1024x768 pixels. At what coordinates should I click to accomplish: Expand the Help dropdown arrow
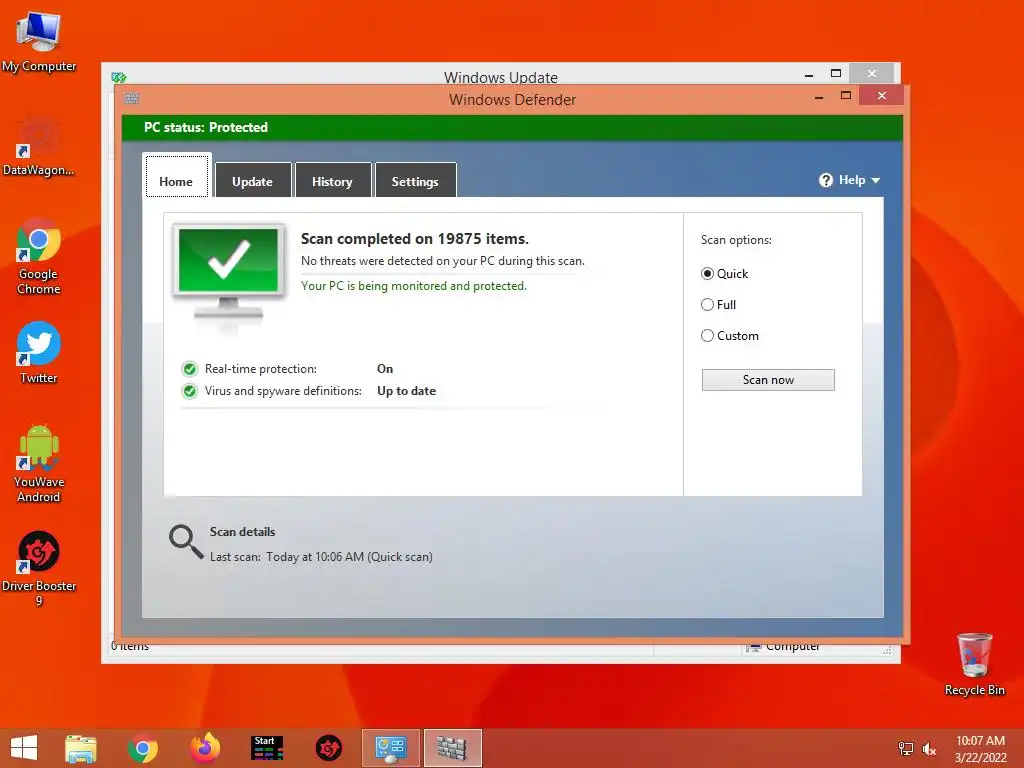pos(876,180)
